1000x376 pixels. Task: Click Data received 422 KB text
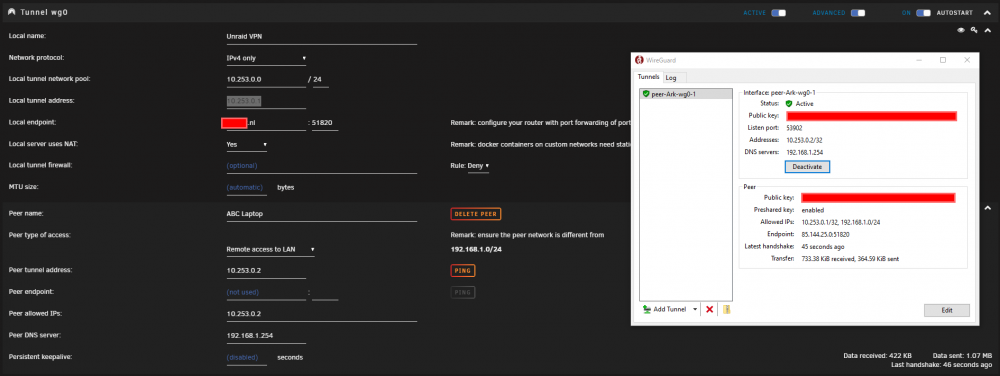click(877, 356)
